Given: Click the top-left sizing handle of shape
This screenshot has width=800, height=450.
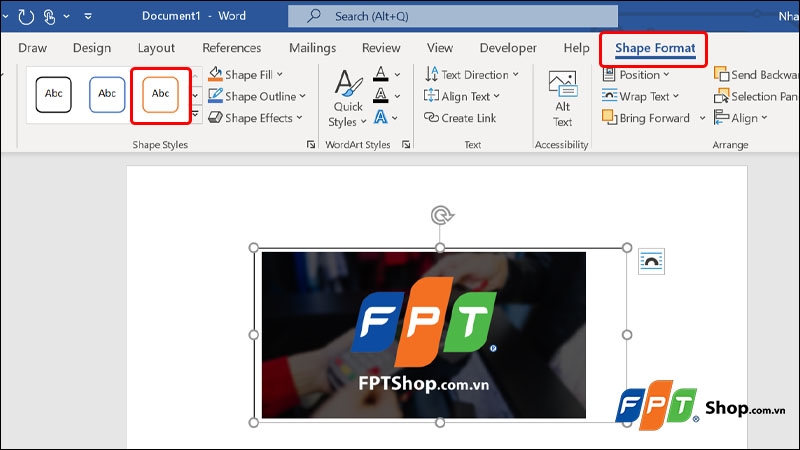Looking at the screenshot, I should 254,248.
